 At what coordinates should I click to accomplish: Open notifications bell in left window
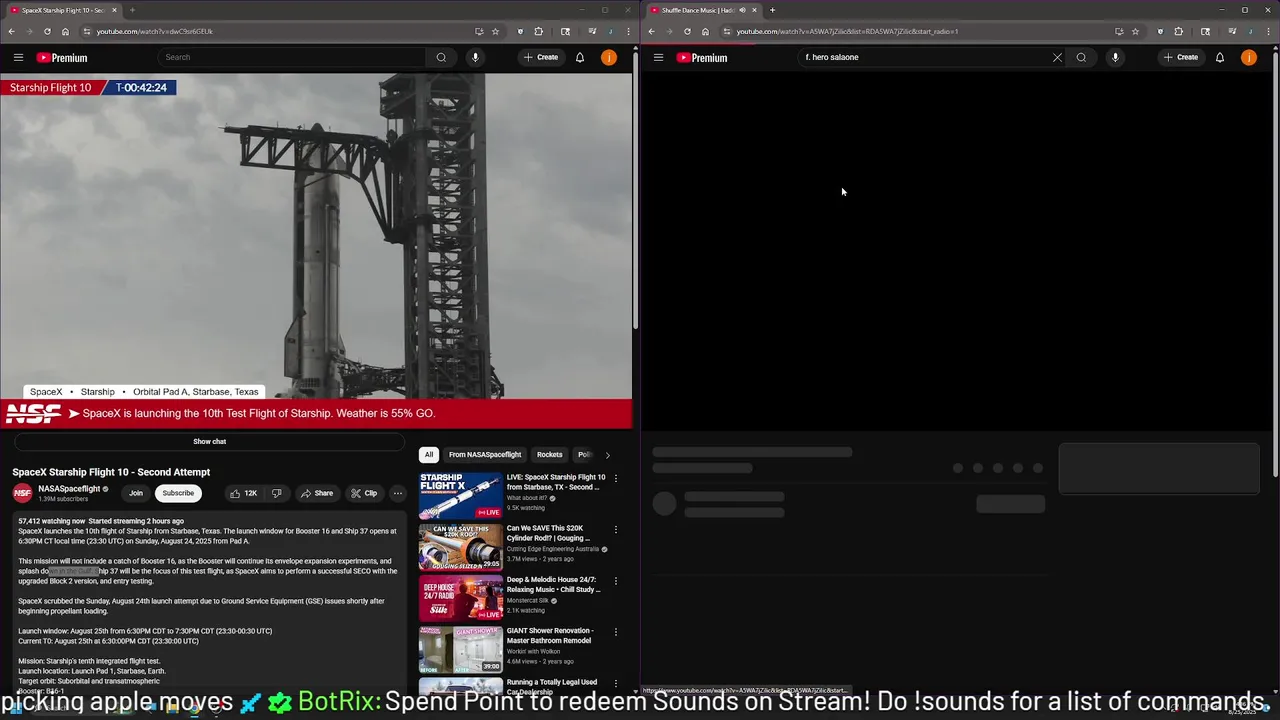click(579, 57)
